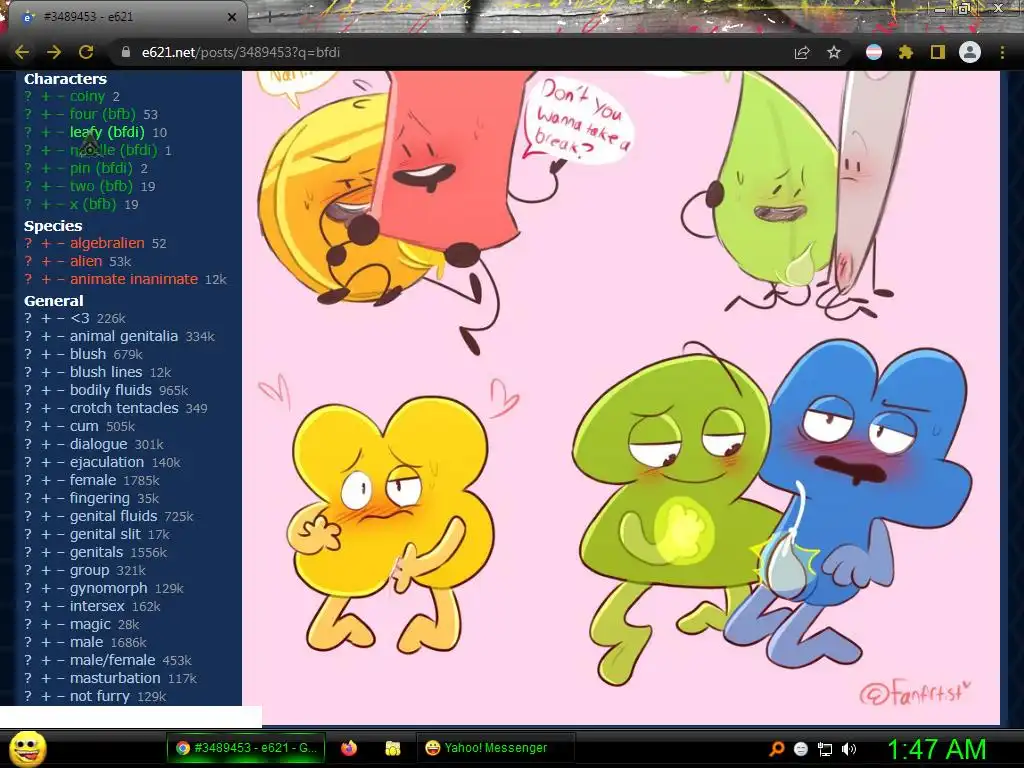The width and height of the screenshot is (1024, 768).
Task: Open the wiki ? for group
Action: click(28, 570)
